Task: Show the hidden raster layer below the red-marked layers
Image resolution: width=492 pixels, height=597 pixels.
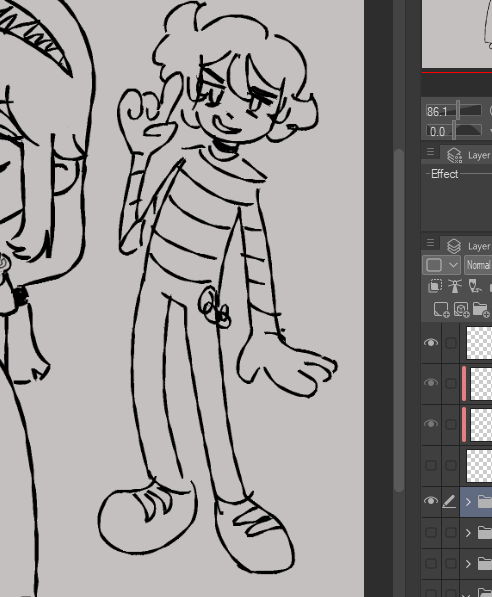Action: coord(431,465)
